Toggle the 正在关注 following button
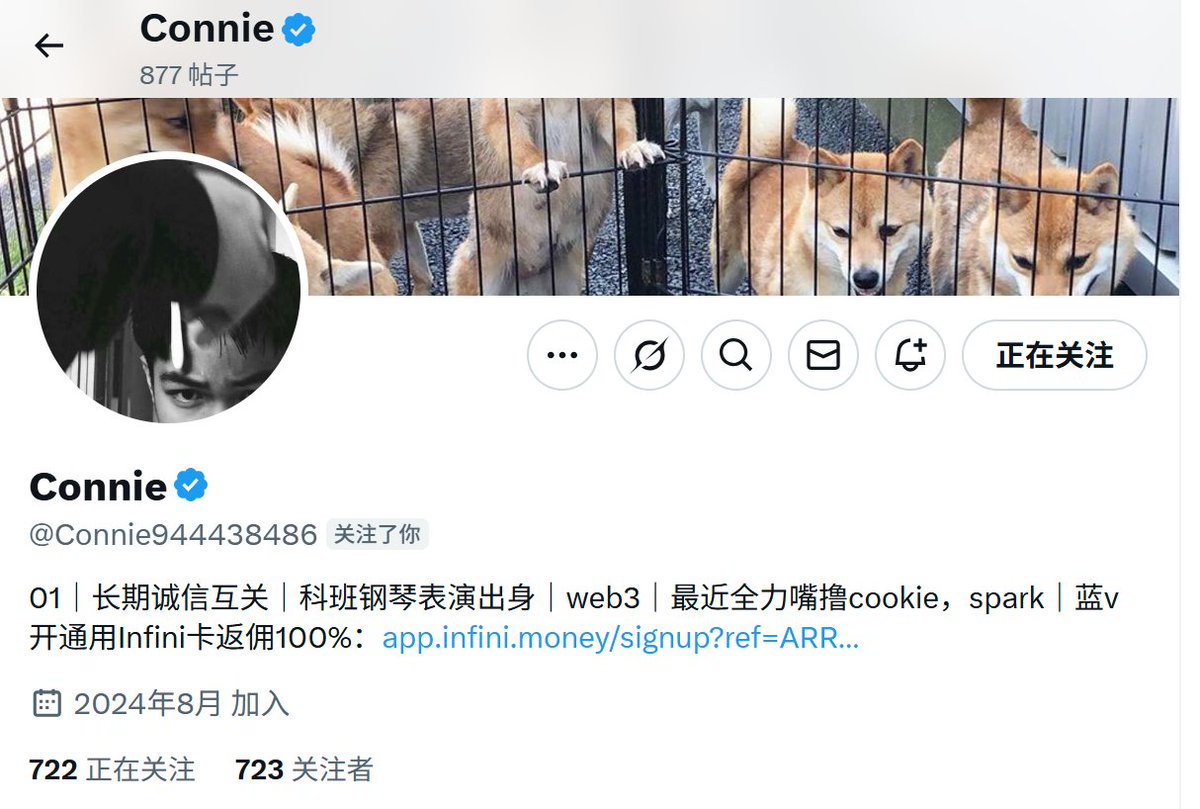This screenshot has width=1200, height=809. [x=1054, y=355]
